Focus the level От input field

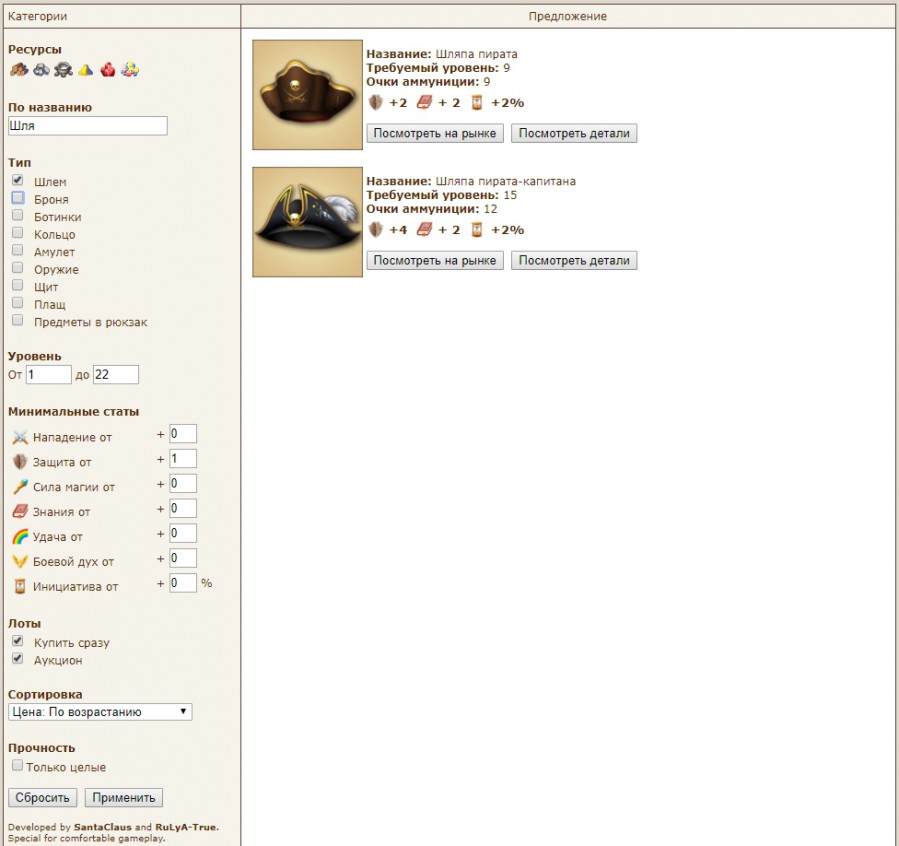[x=49, y=374]
